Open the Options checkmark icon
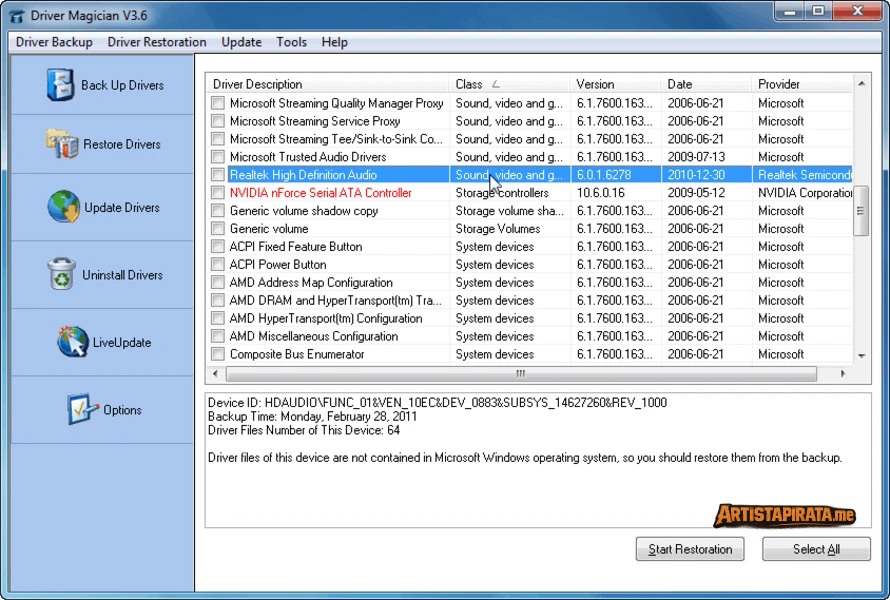Image resolution: width=890 pixels, height=600 pixels. 81,409
